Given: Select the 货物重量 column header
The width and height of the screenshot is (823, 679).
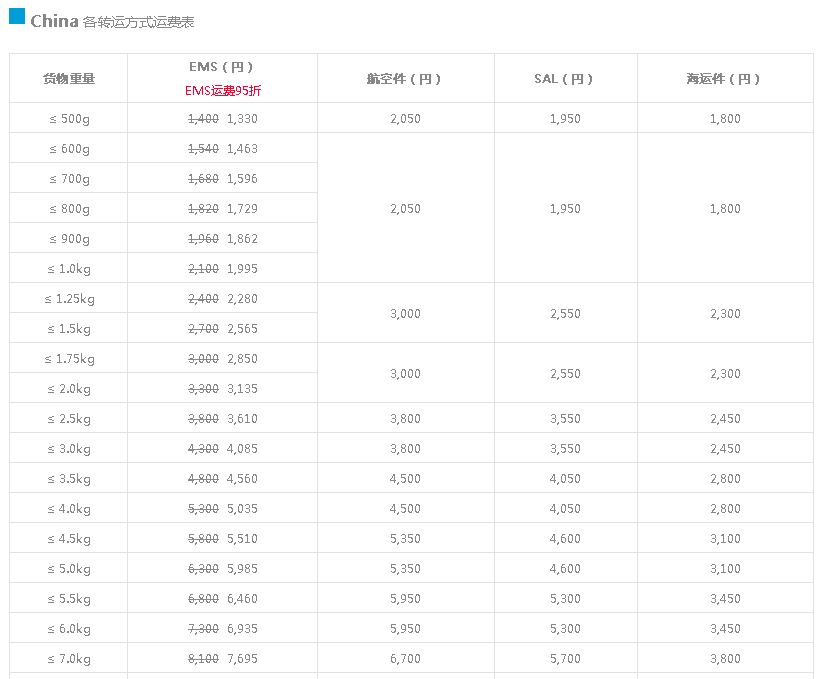Looking at the screenshot, I should click(69, 79).
